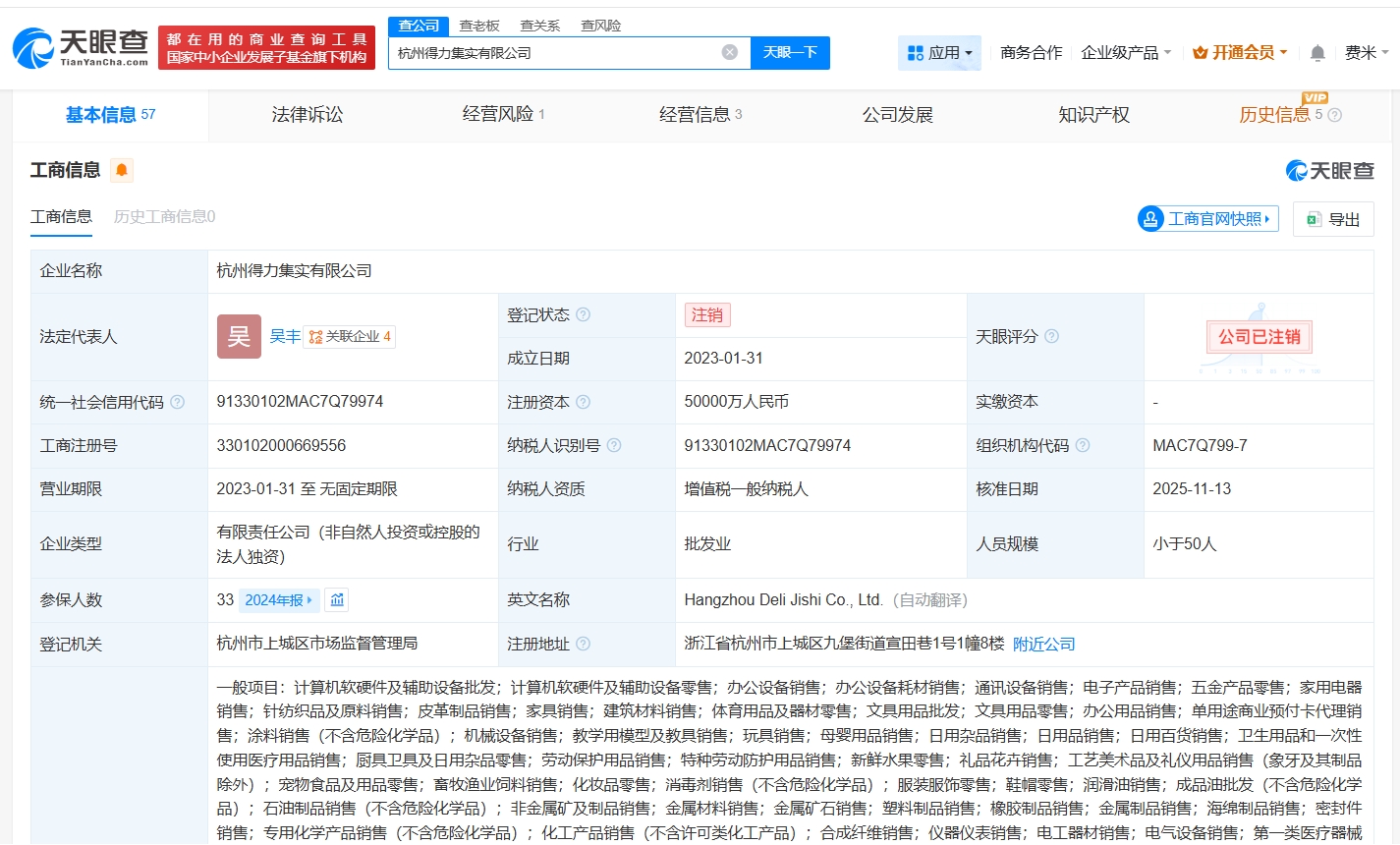Click the 天眼一下 search button

pyautogui.click(x=791, y=53)
